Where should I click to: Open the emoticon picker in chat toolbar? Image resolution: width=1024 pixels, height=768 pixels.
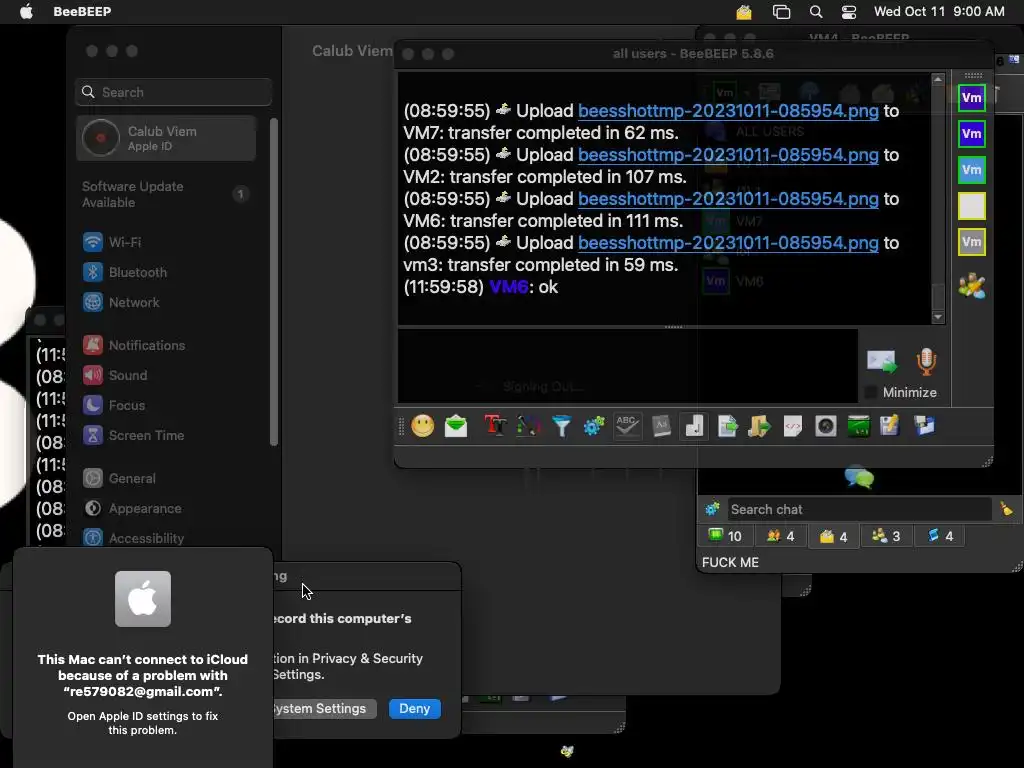(x=423, y=426)
